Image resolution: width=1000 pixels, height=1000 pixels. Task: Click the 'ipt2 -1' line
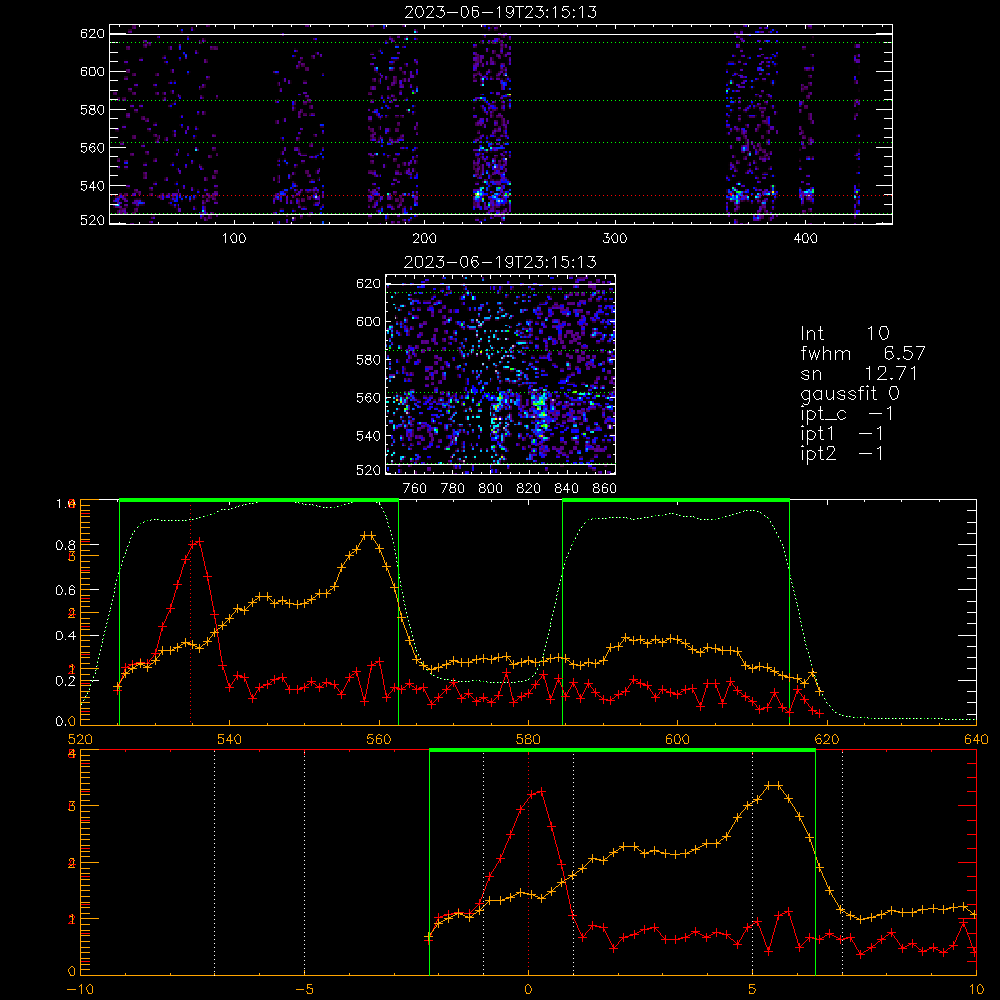pyautogui.click(x=842, y=453)
